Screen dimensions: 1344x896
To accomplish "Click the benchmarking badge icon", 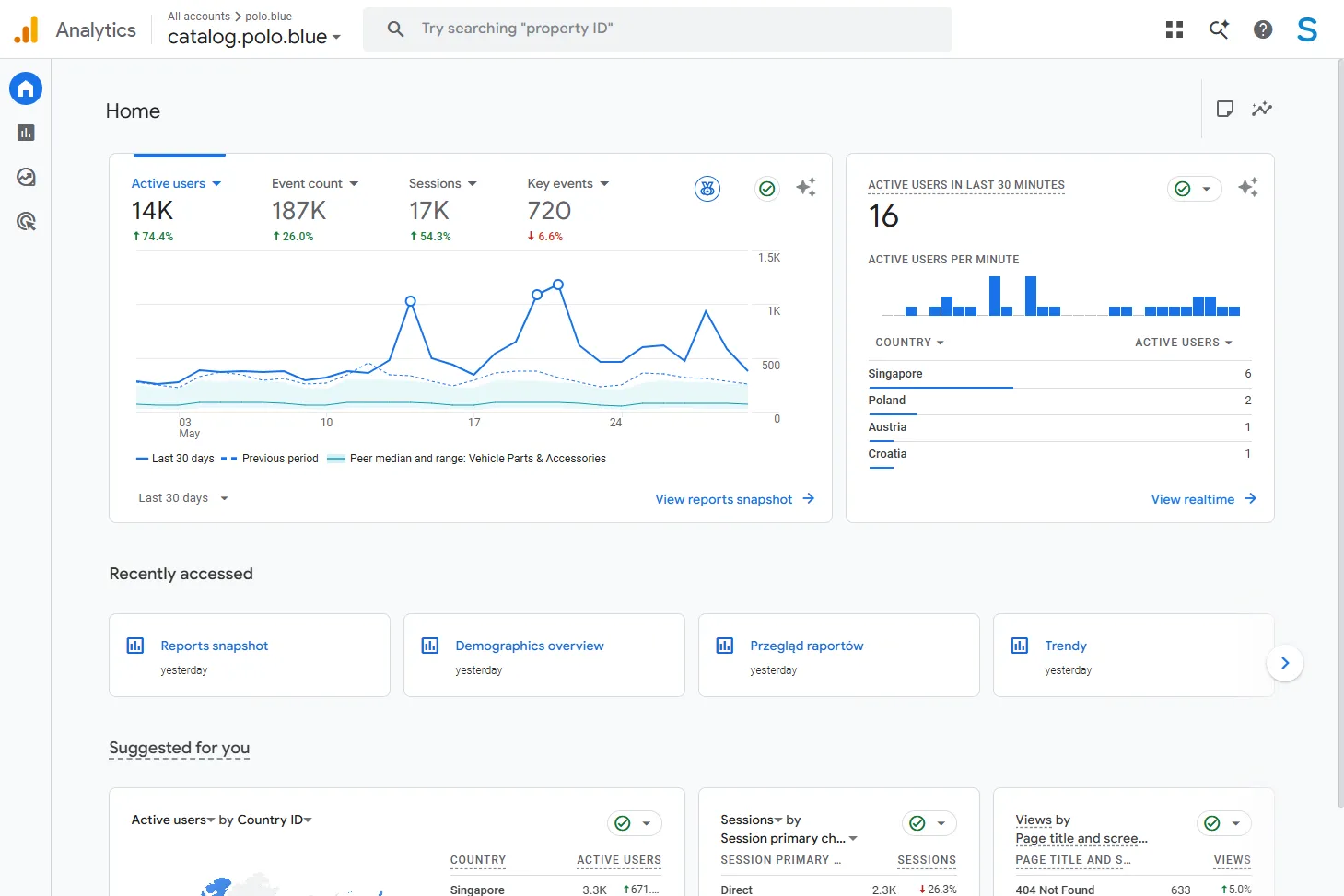I will [707, 189].
